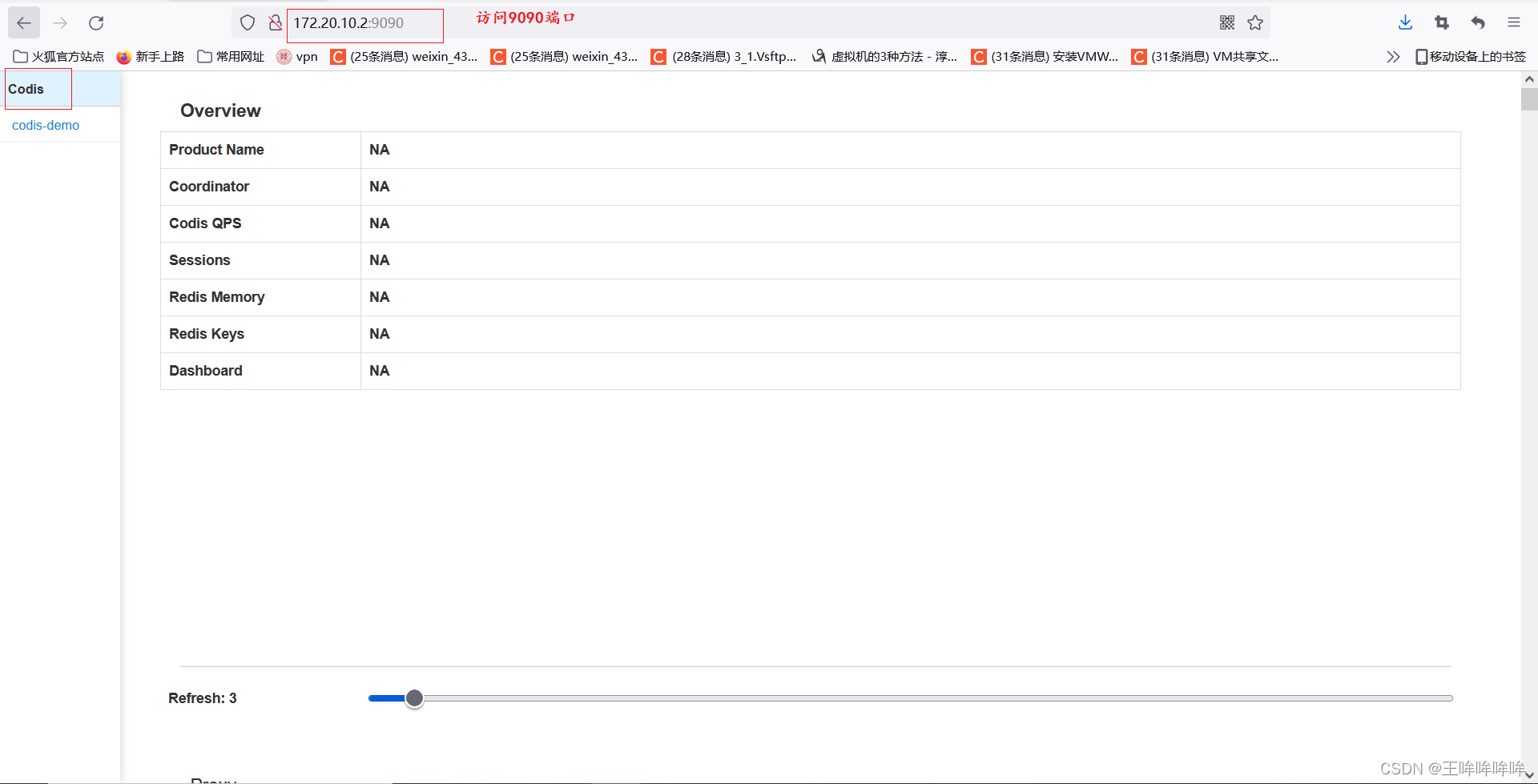Open 移动设备上的书签 folder
The height and width of the screenshot is (784, 1538).
[1471, 57]
